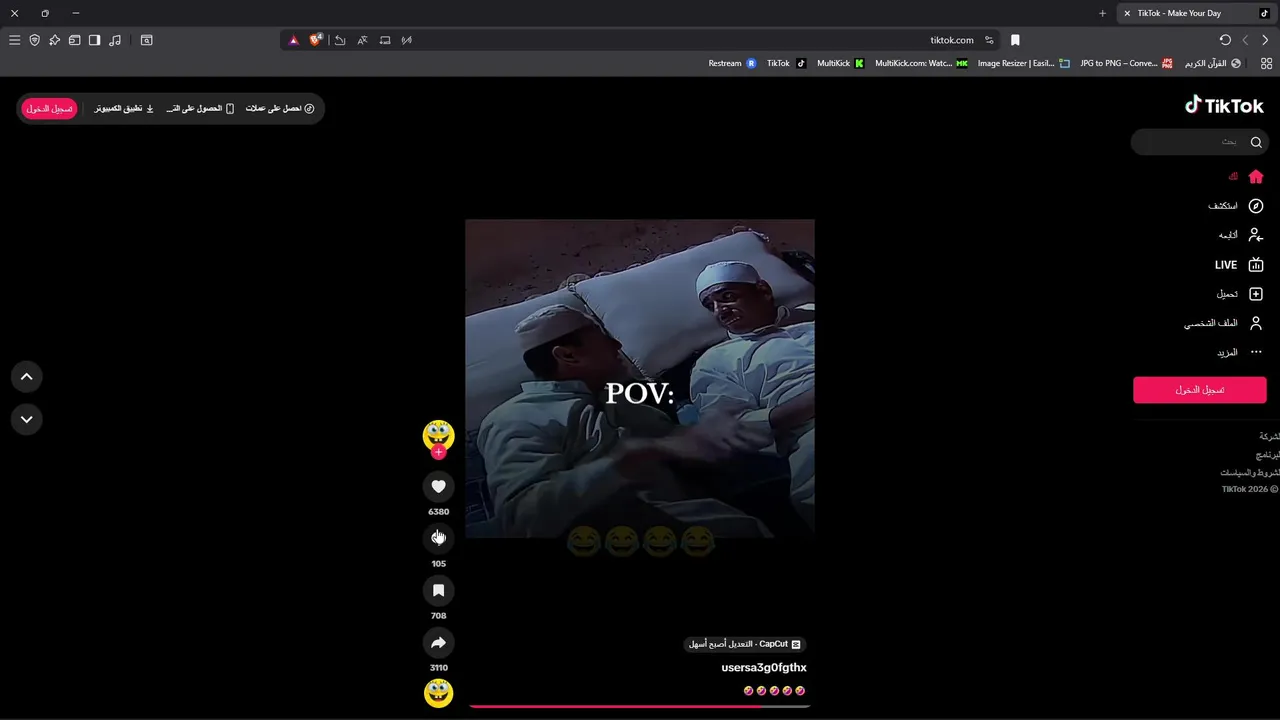The width and height of the screenshot is (1280, 720).
Task: Go forward with the right chevron
Action: pyautogui.click(x=1265, y=40)
